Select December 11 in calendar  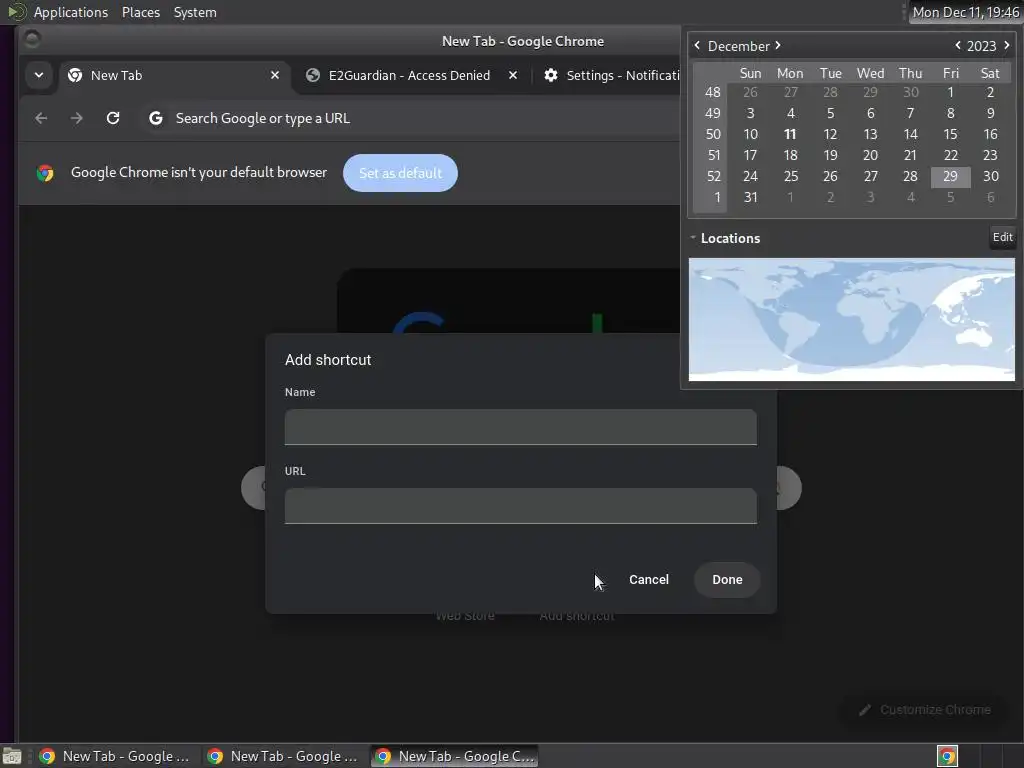point(790,135)
